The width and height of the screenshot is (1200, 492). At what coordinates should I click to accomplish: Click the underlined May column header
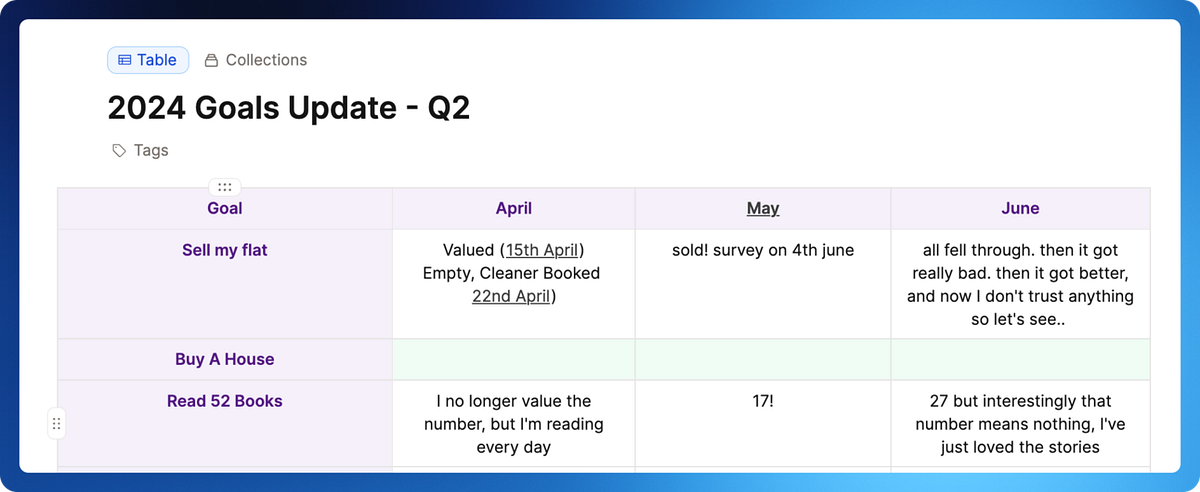pos(763,208)
